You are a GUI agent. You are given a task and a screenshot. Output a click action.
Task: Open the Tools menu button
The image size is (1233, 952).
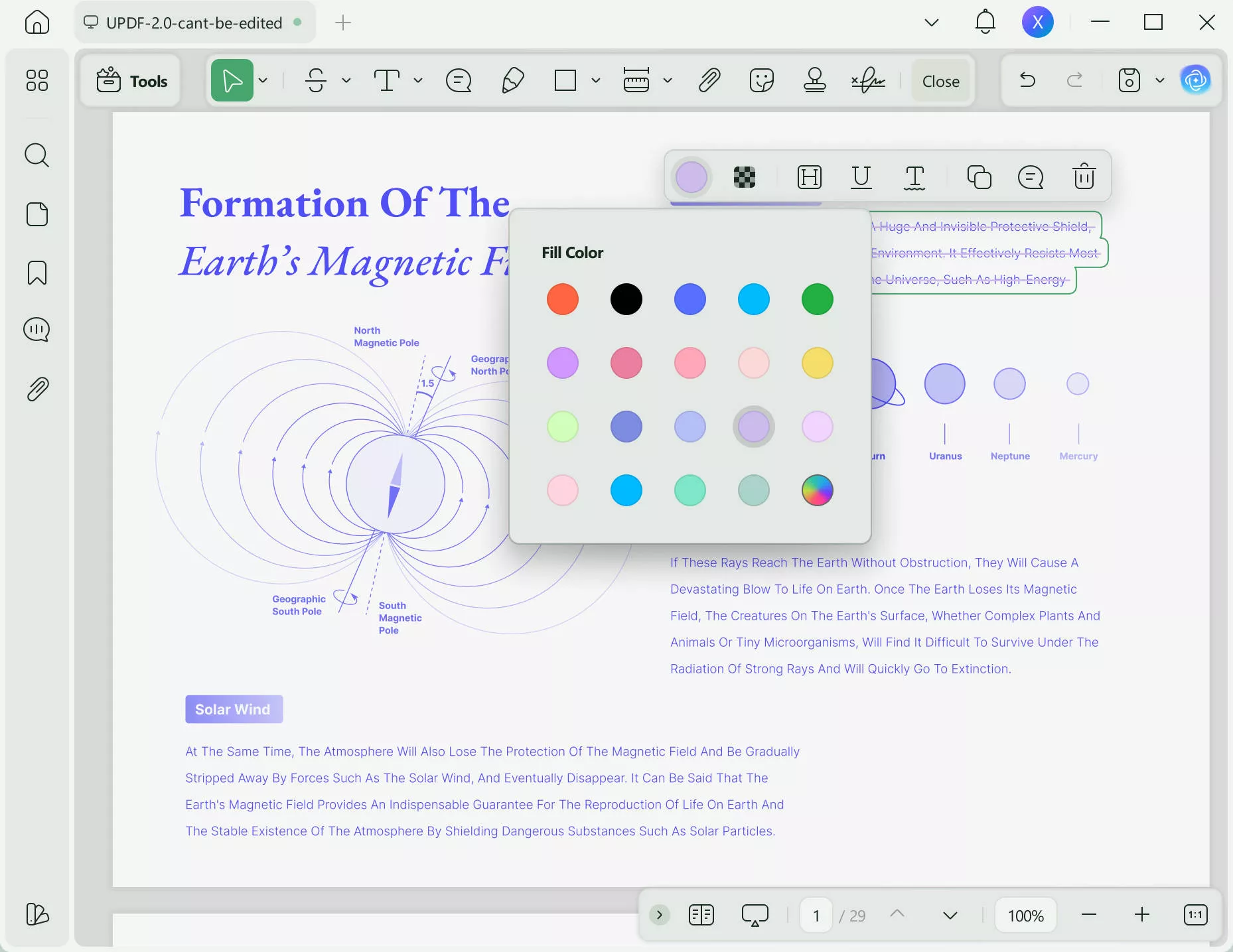click(x=131, y=81)
